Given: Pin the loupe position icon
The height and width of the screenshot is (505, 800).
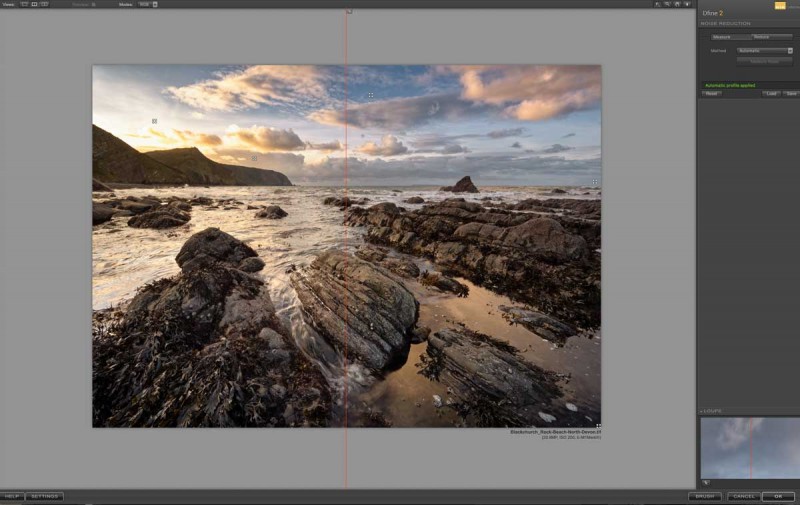Looking at the screenshot, I should point(706,482).
